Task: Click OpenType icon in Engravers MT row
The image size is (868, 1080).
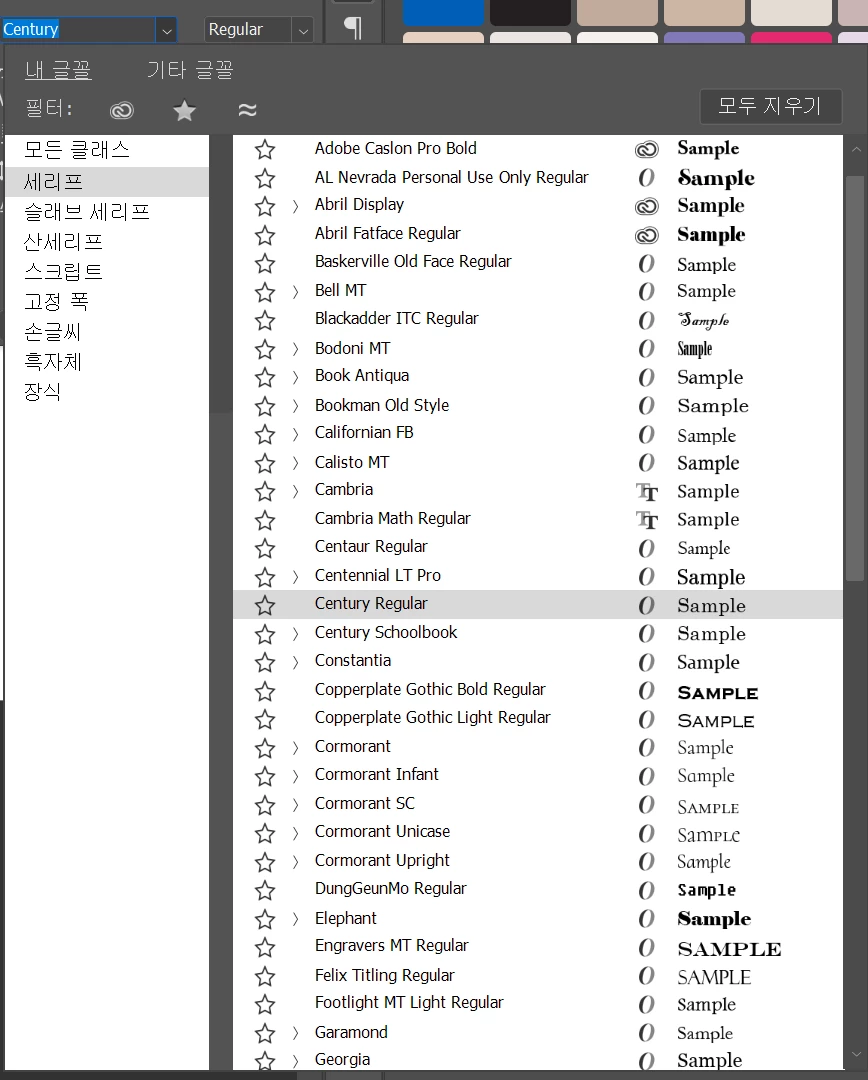Action: [x=646, y=948]
